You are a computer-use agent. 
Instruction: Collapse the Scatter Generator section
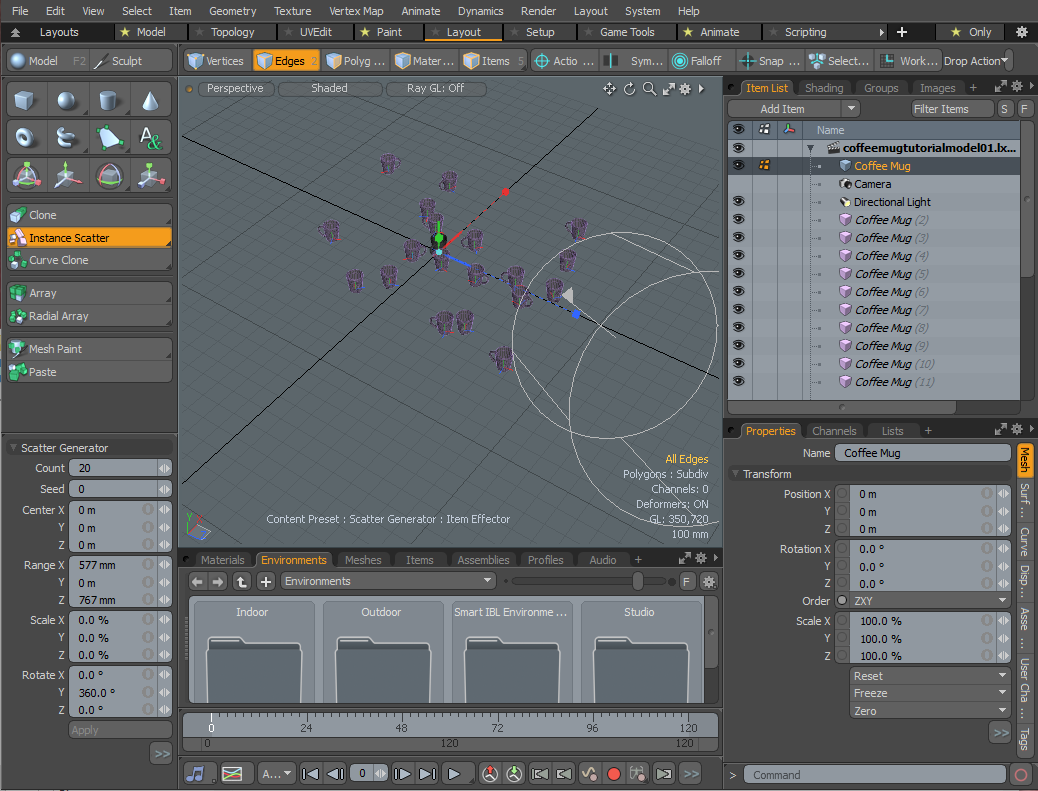[x=12, y=448]
